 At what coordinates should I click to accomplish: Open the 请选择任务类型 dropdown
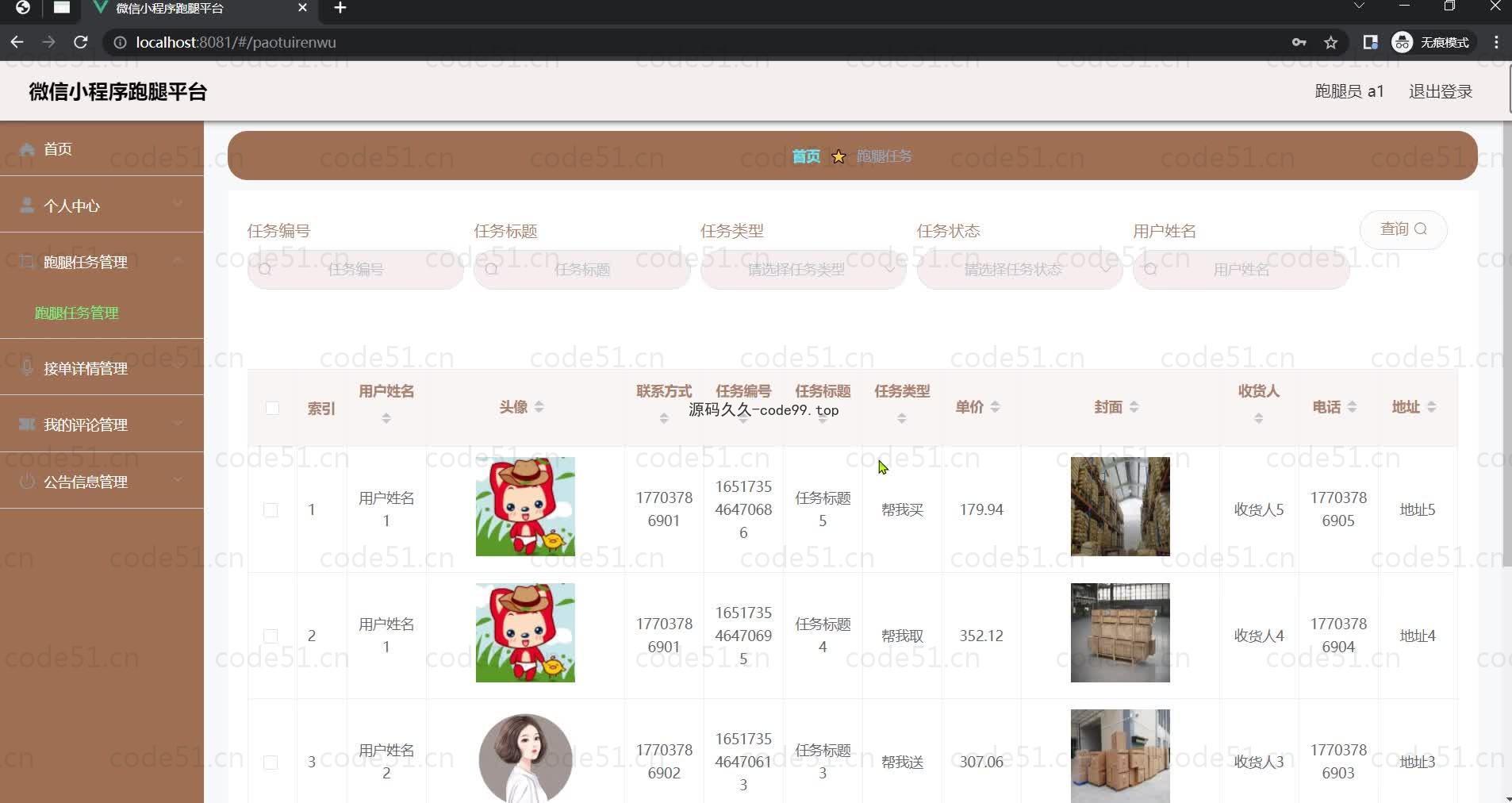point(803,270)
